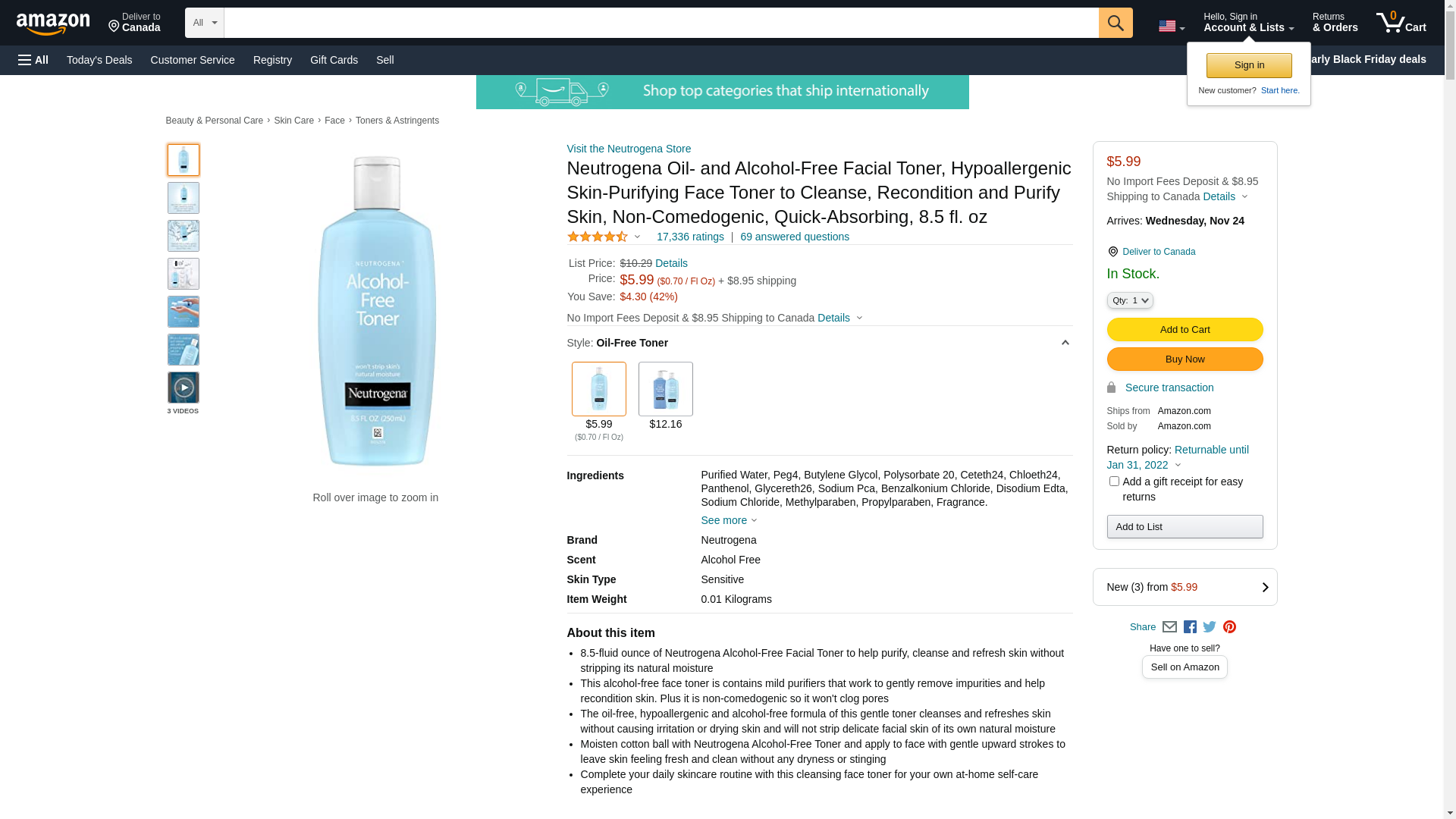
Task: Click the Add to Cart button
Action: (x=1185, y=330)
